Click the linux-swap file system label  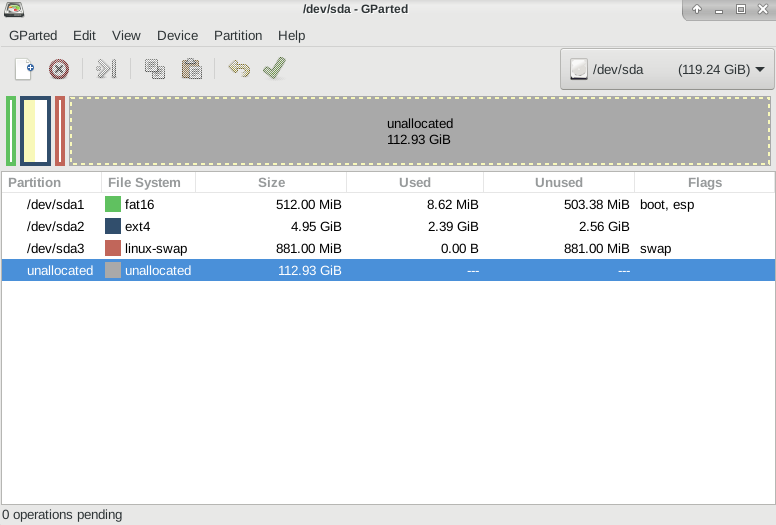[156, 248]
